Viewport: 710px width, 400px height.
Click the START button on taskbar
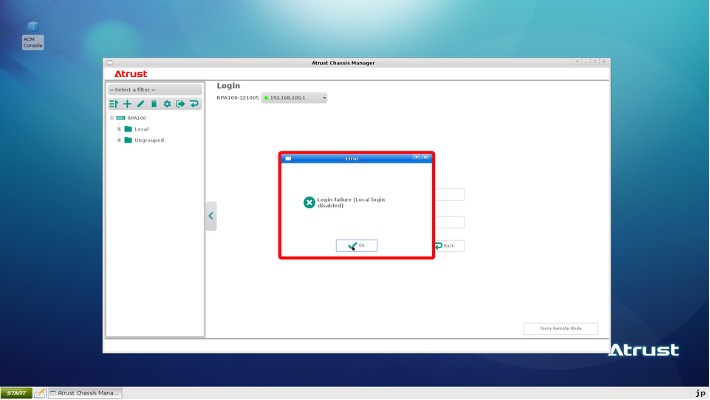[16, 393]
